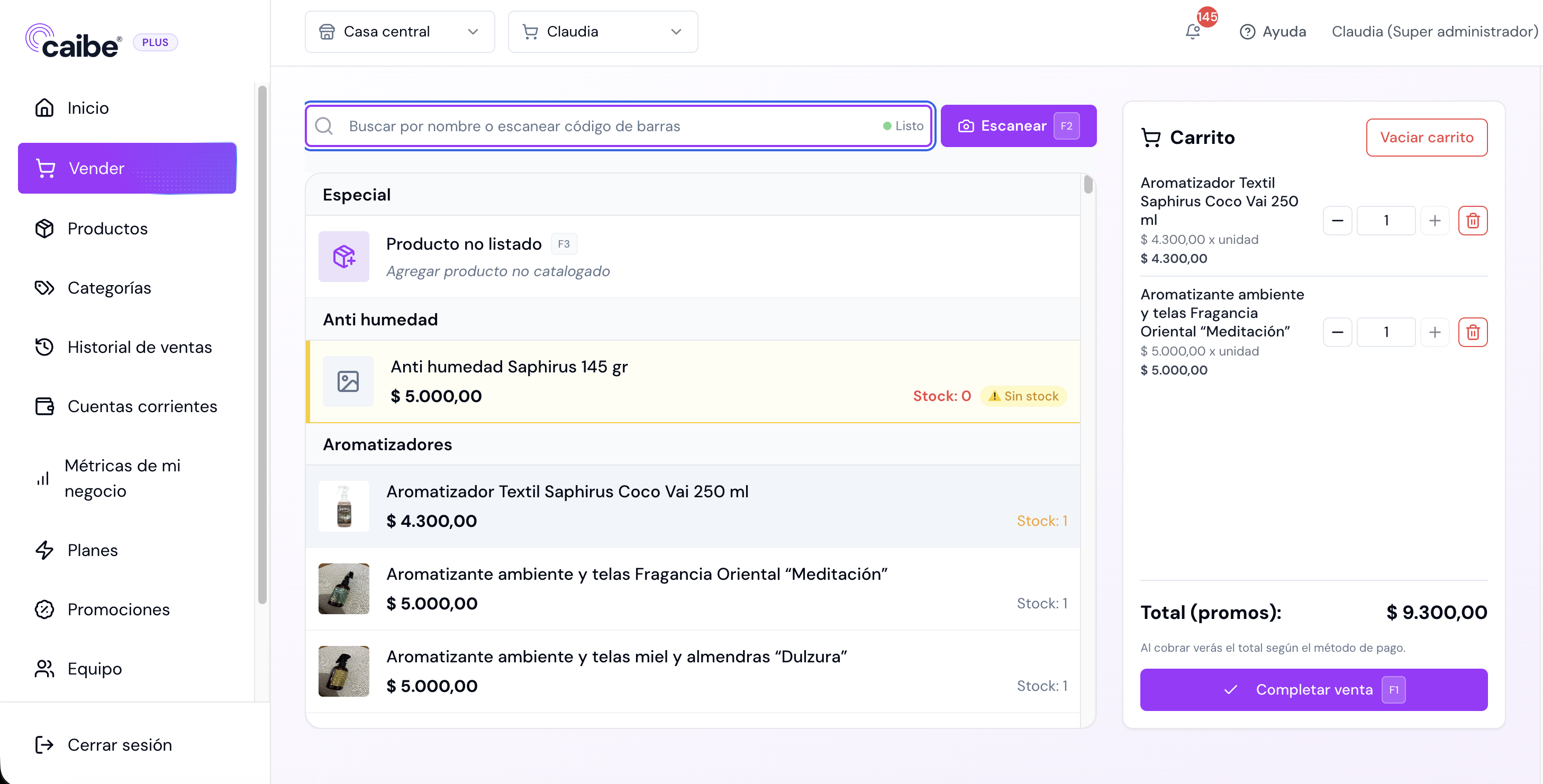Image resolution: width=1543 pixels, height=784 pixels.
Task: Click the PLUS plan badge
Action: tap(155, 42)
